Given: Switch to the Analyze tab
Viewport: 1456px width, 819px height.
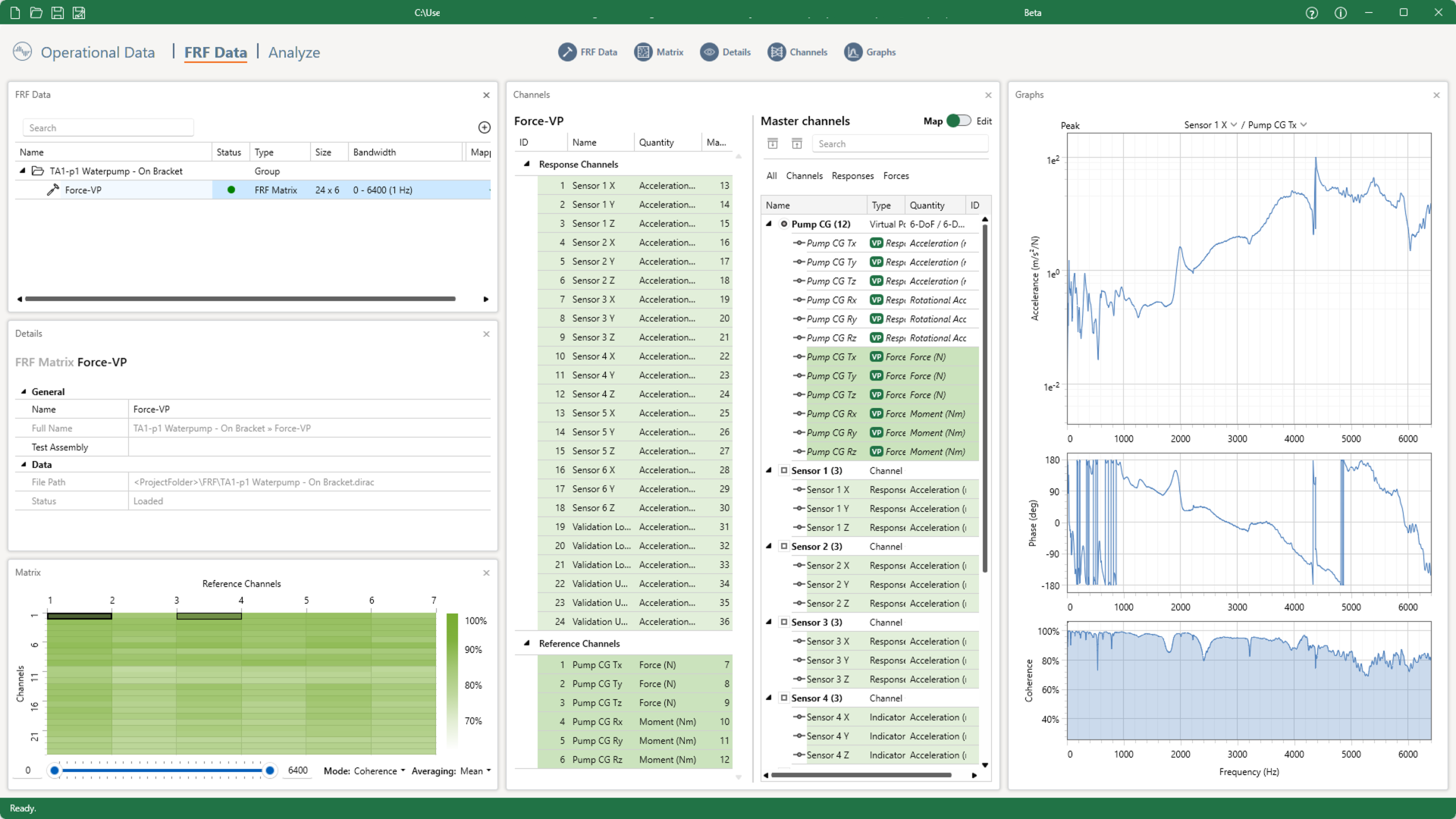Looking at the screenshot, I should point(294,52).
